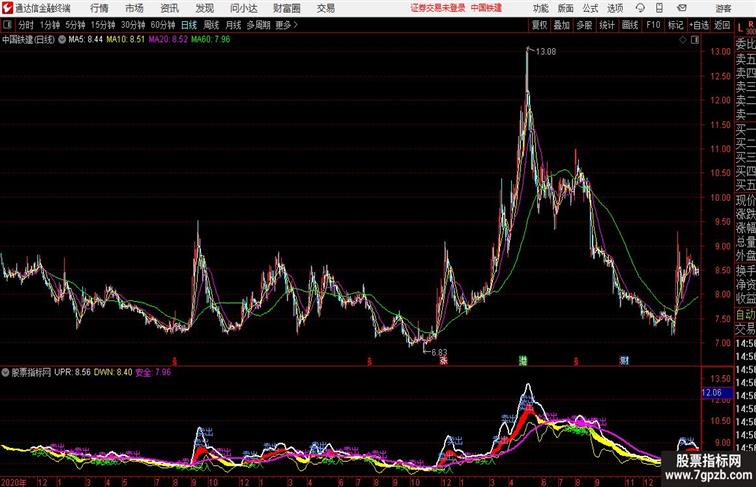Click the 标记 mark button

[x=675, y=25]
